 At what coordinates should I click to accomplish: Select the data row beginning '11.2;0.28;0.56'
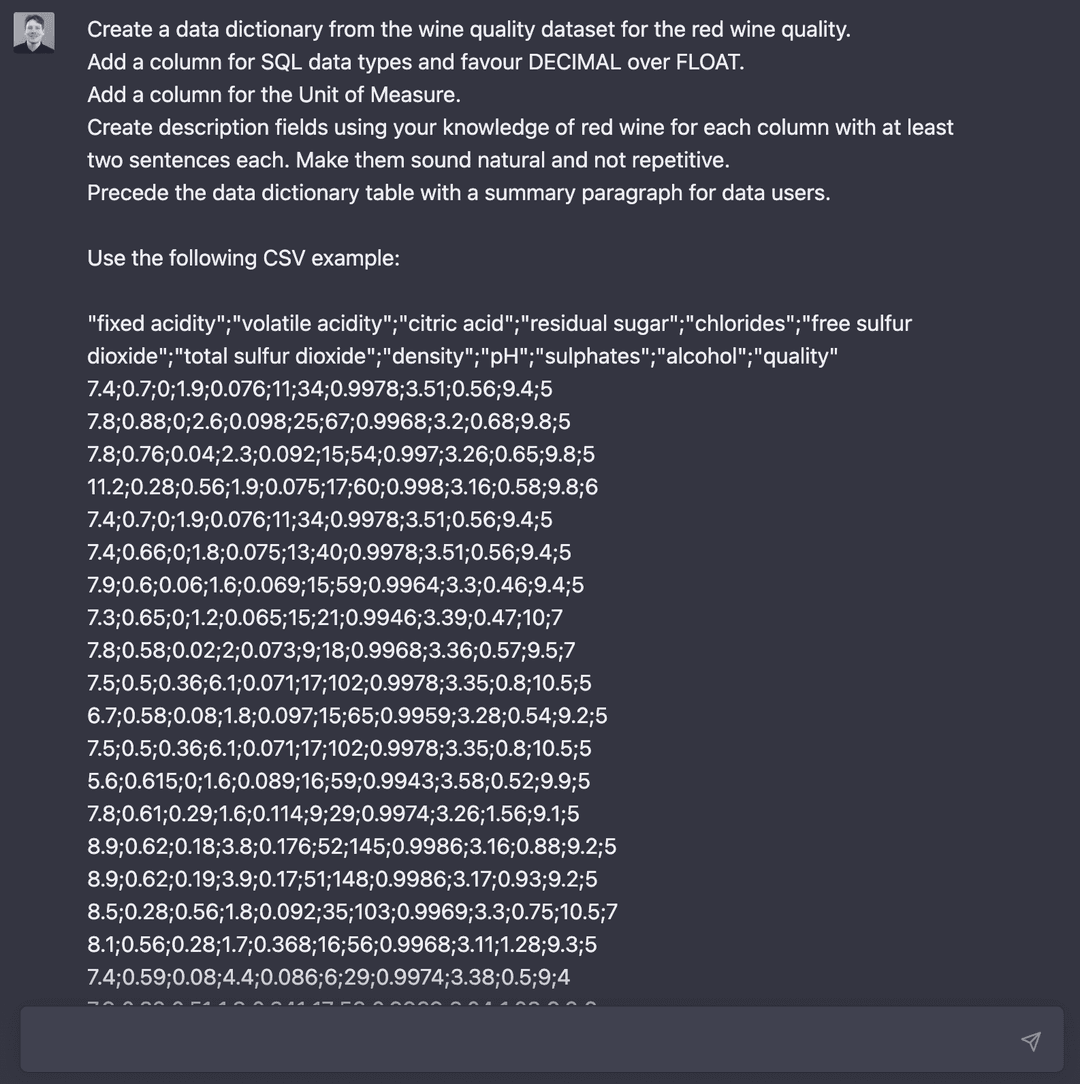click(343, 486)
